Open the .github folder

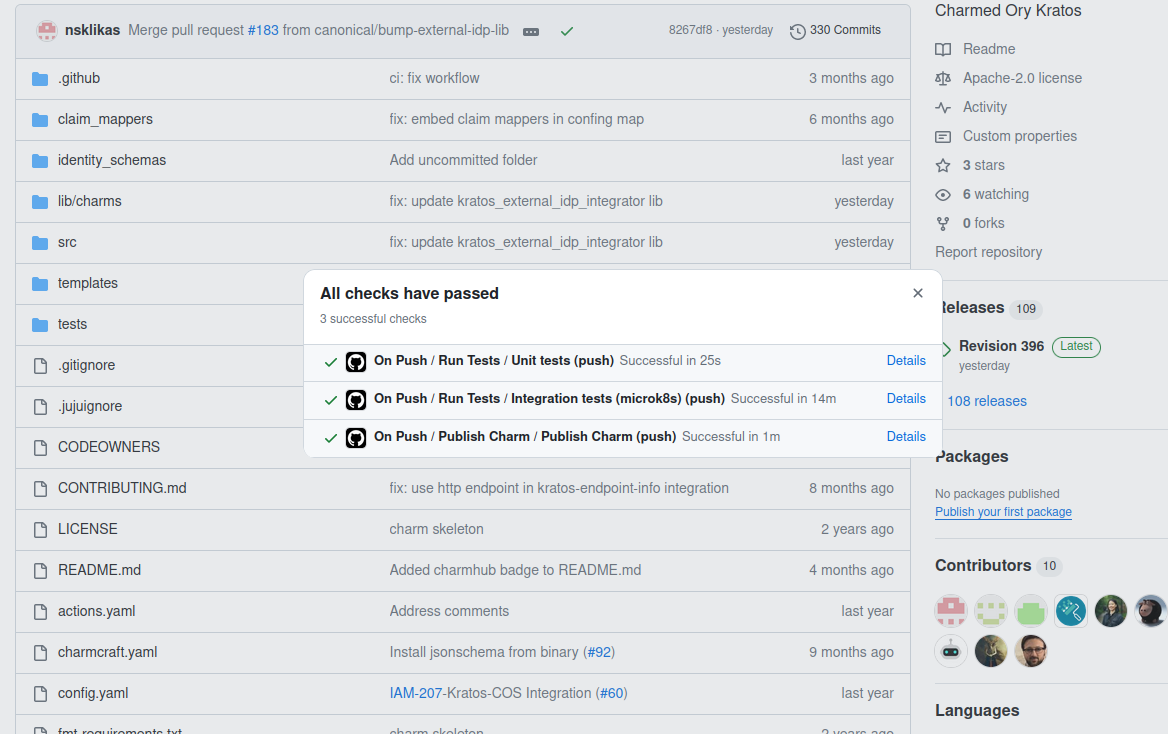click(x=79, y=78)
